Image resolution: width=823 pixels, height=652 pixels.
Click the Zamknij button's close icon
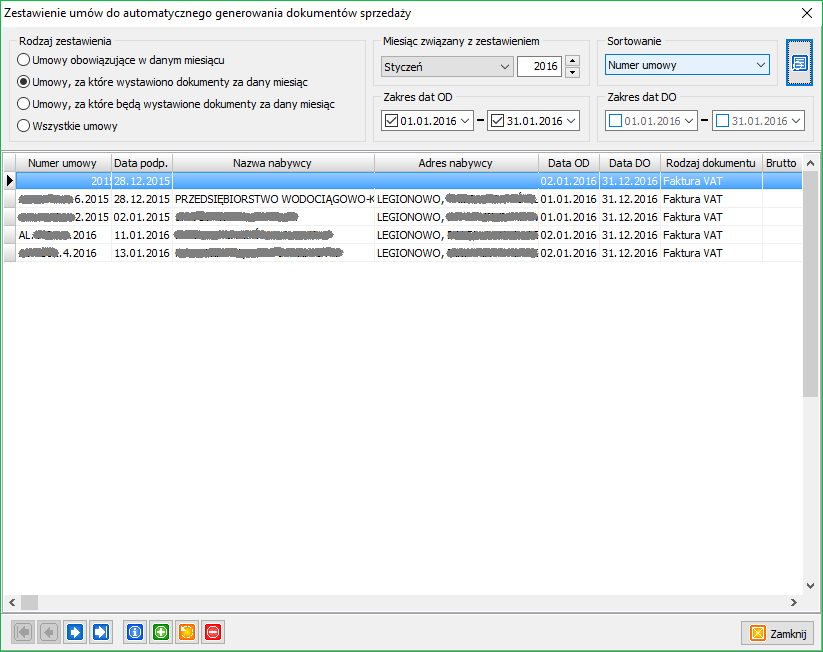[x=758, y=633]
